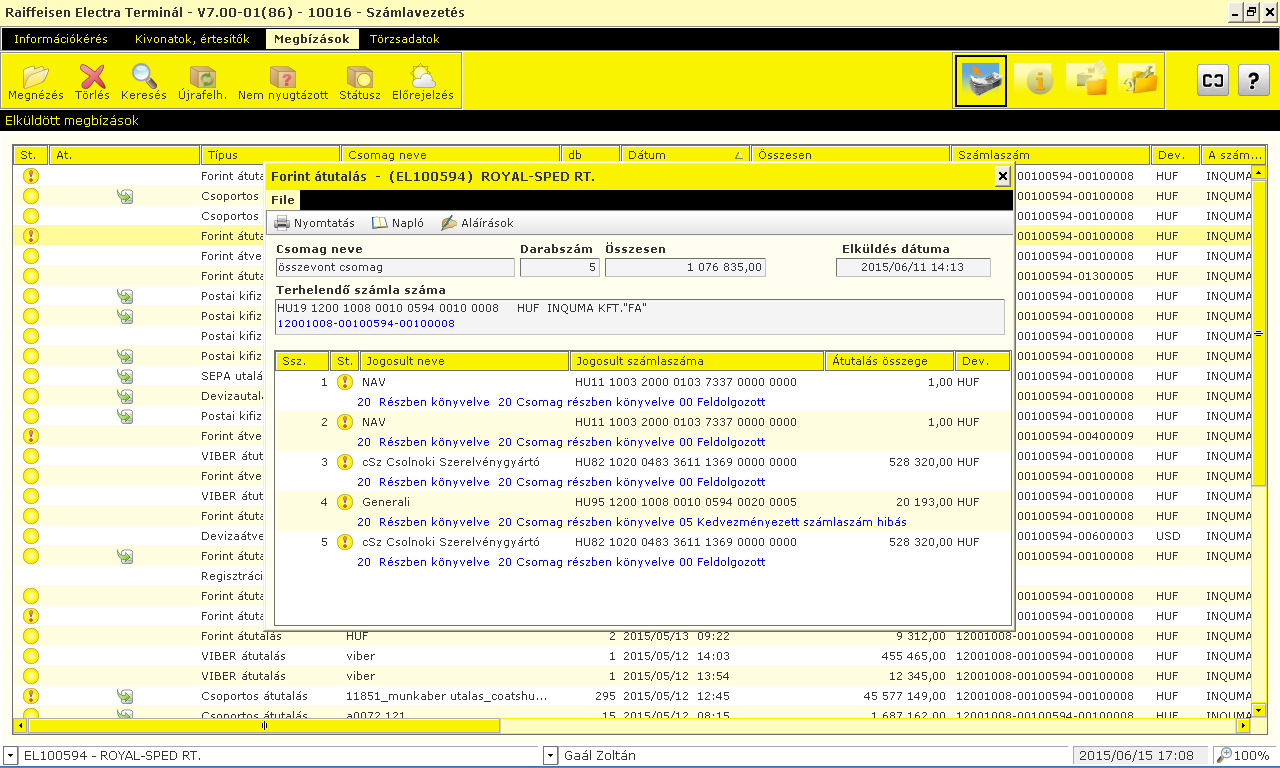Viewport: 1280px width, 768px height.
Task: Click the bank connection button beside help
Action: click(1213, 81)
